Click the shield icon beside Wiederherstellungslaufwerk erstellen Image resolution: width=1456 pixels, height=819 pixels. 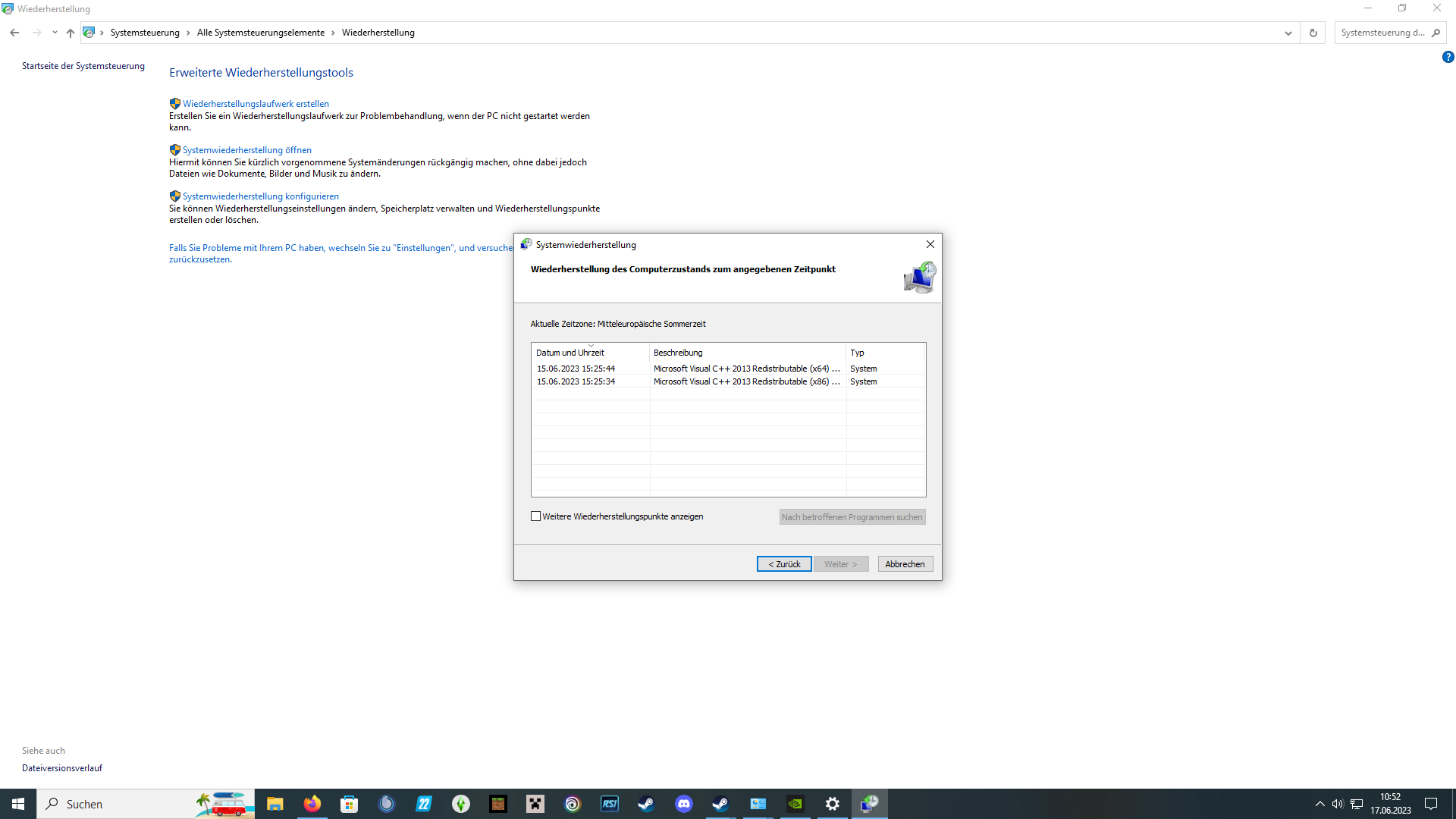click(x=174, y=104)
